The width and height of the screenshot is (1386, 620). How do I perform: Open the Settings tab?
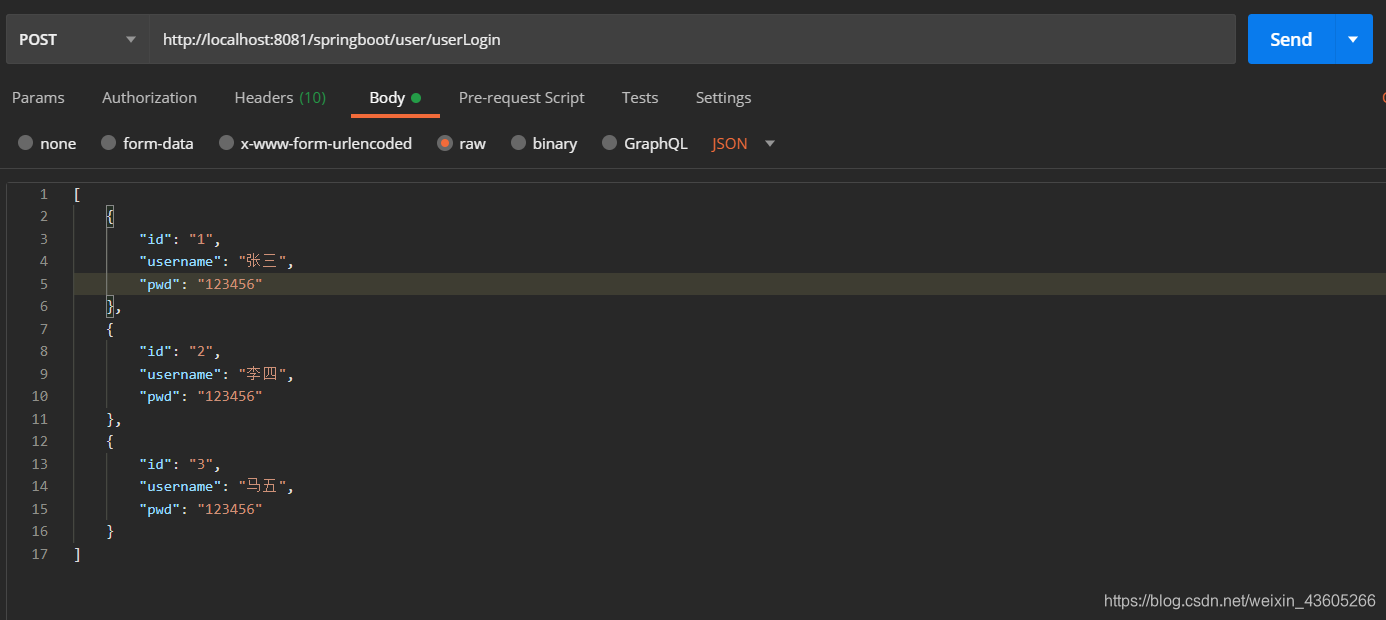723,97
